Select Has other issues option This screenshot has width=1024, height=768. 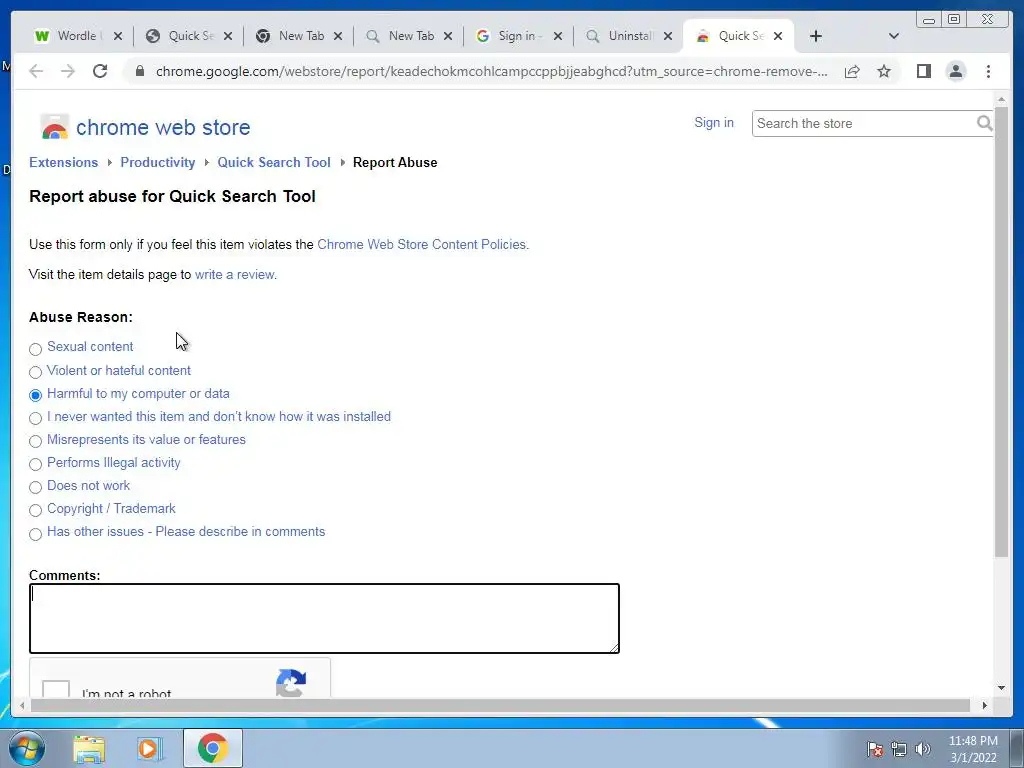point(35,534)
